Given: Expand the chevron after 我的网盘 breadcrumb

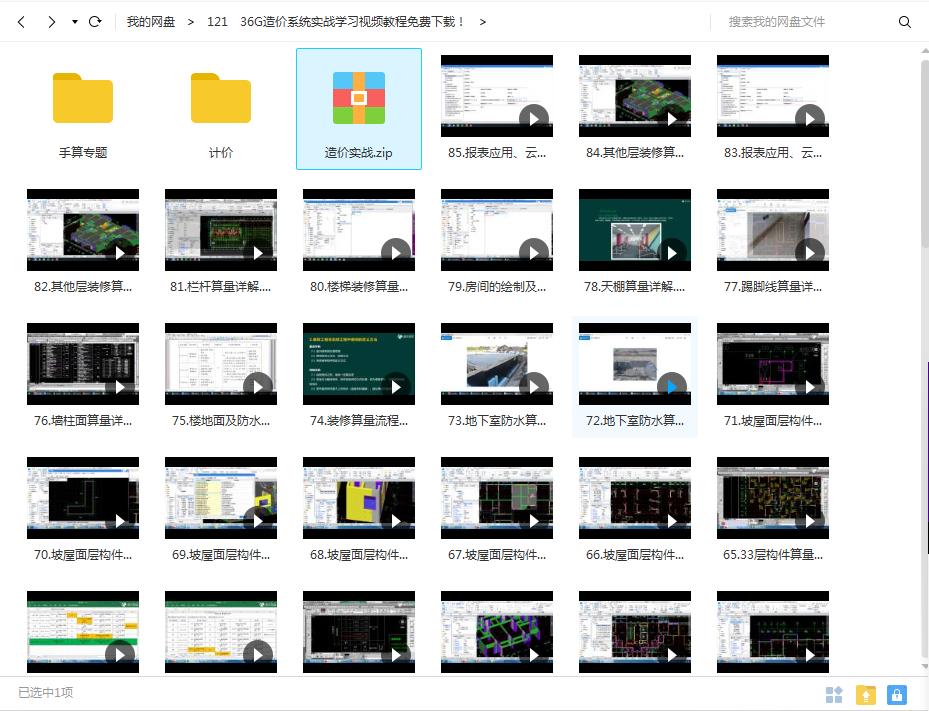Looking at the screenshot, I should pos(190,22).
